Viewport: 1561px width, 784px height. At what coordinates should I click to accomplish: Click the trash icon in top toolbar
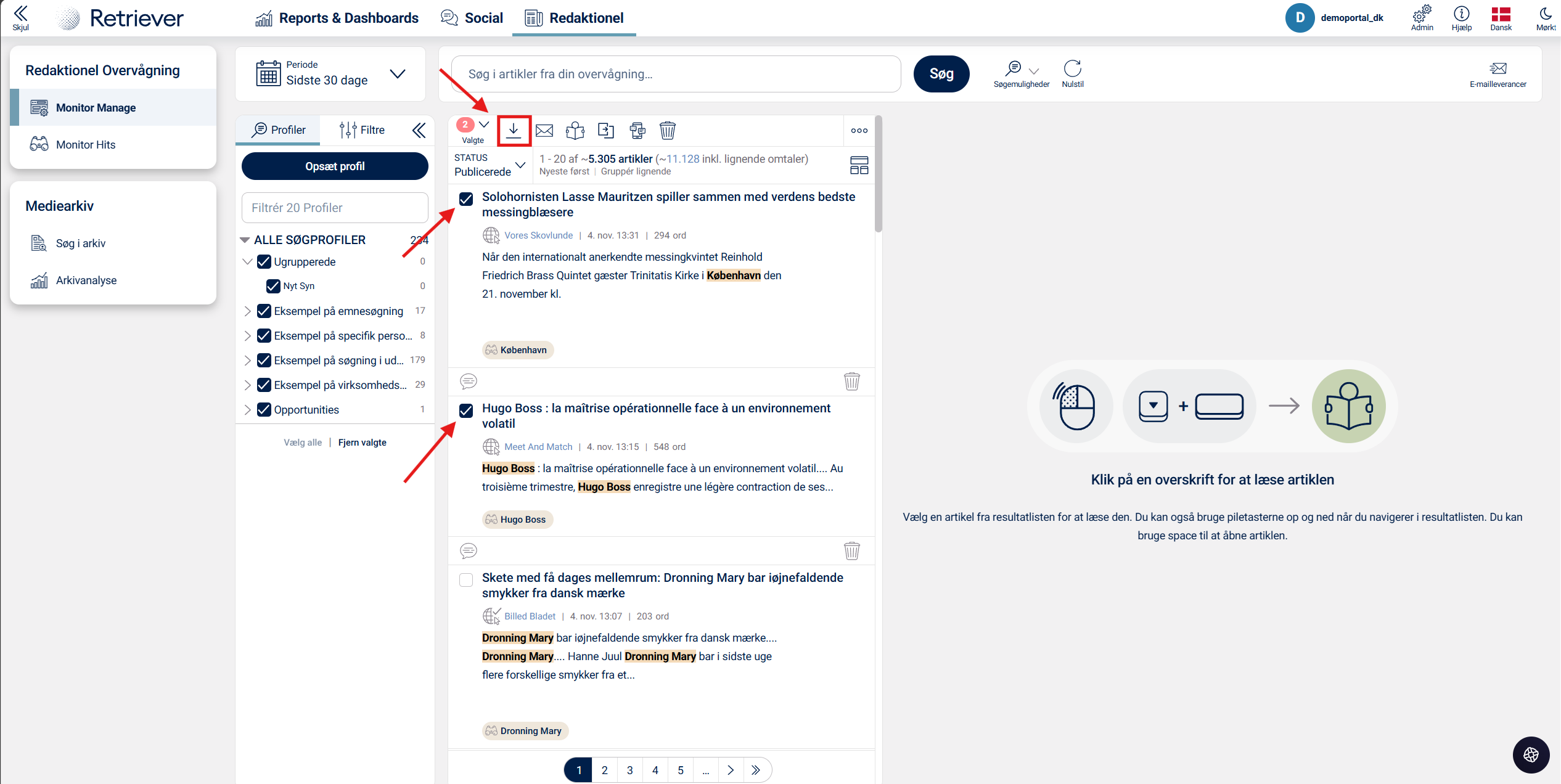[667, 130]
